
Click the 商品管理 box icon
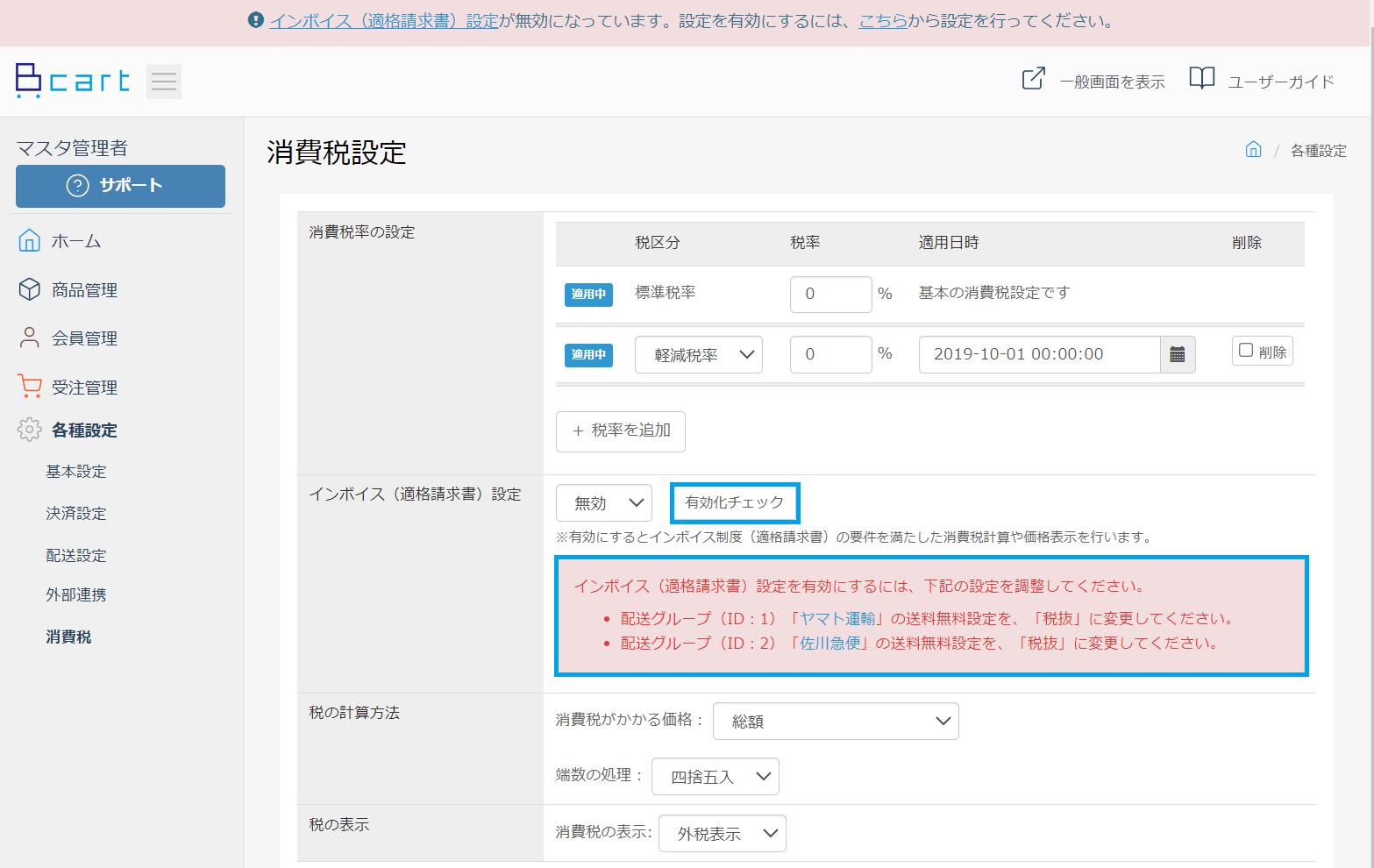30,289
